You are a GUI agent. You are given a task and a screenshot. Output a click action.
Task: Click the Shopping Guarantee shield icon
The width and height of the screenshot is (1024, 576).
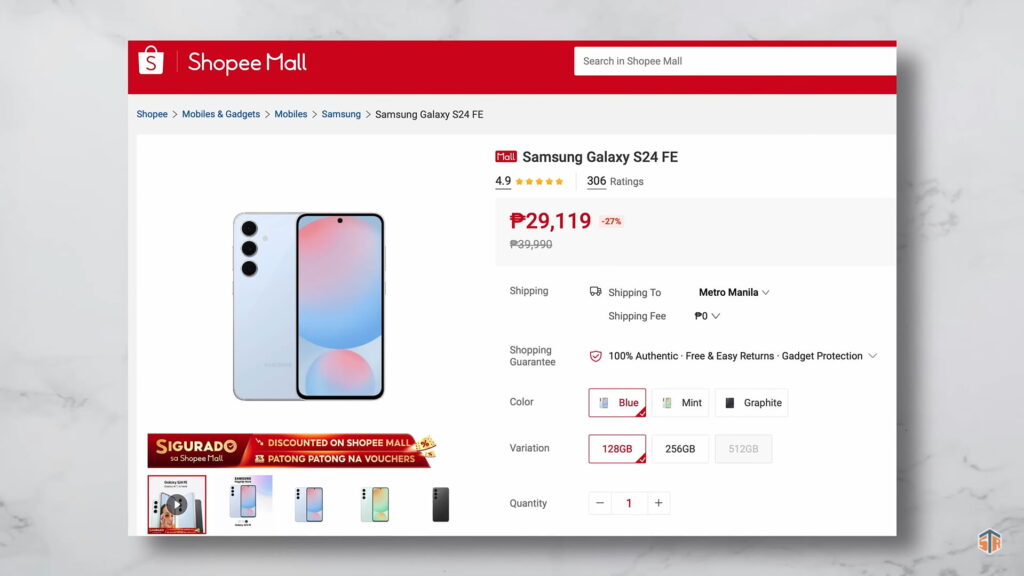pyautogui.click(x=595, y=356)
